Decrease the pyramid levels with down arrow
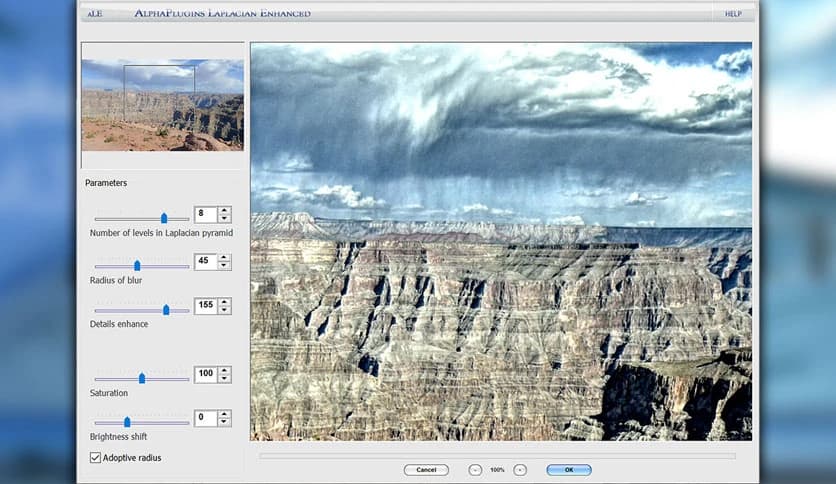 [224, 219]
